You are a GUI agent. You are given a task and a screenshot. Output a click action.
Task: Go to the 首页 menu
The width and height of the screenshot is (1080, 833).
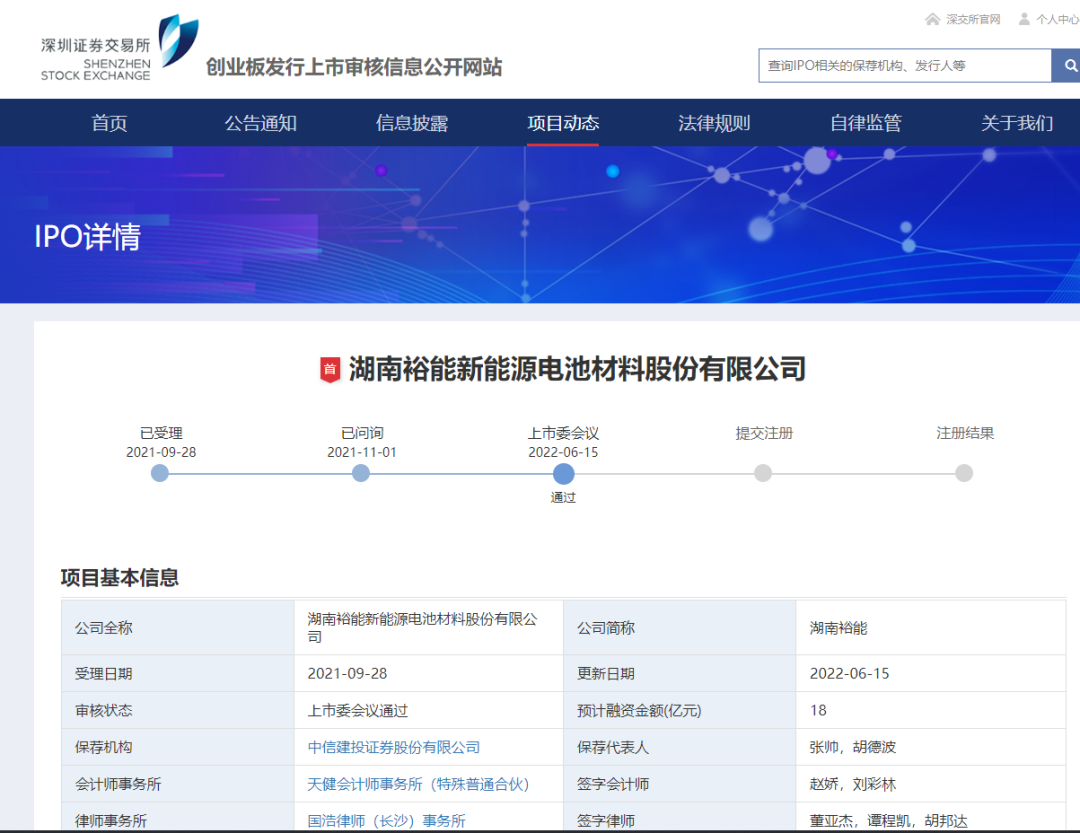pos(109,123)
